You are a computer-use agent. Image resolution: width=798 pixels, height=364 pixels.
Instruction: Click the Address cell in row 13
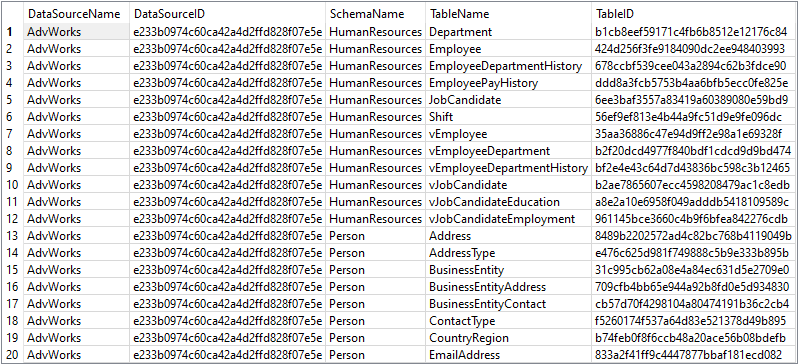click(508, 236)
